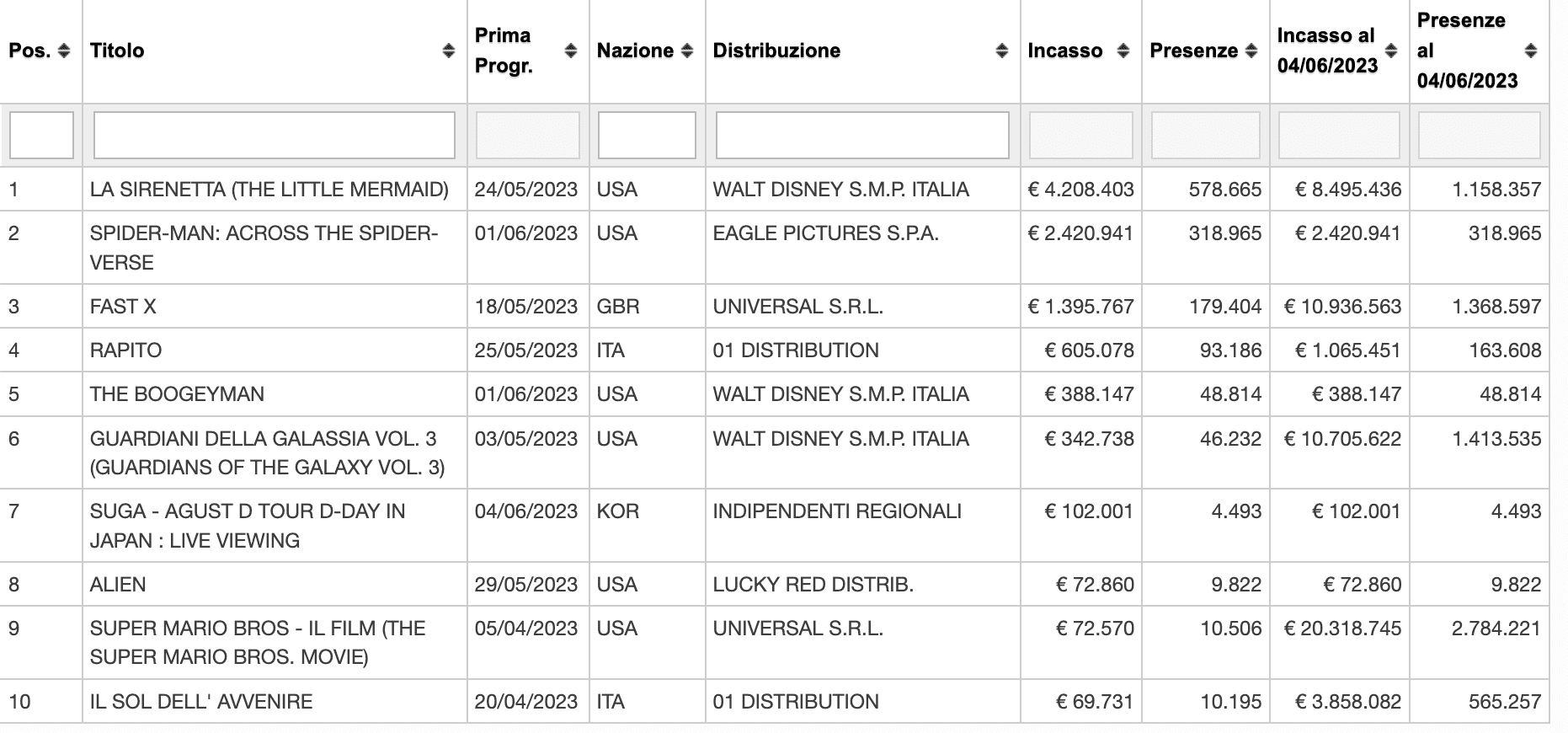Image resolution: width=1568 pixels, height=733 pixels.
Task: Click incasso value € 72.570
Action: [x=1096, y=629]
